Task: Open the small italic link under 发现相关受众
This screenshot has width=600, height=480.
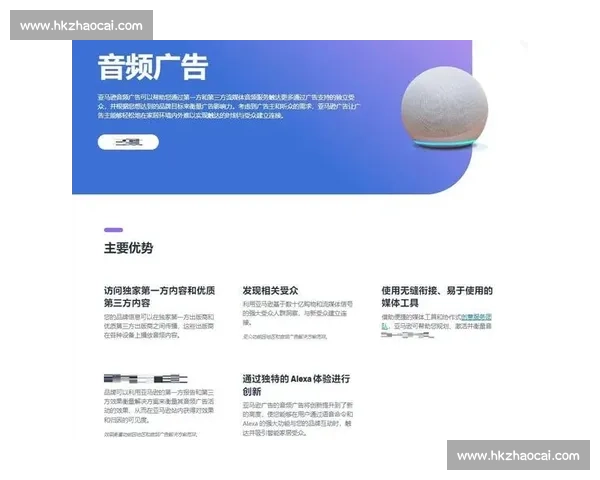Action: pos(285,337)
